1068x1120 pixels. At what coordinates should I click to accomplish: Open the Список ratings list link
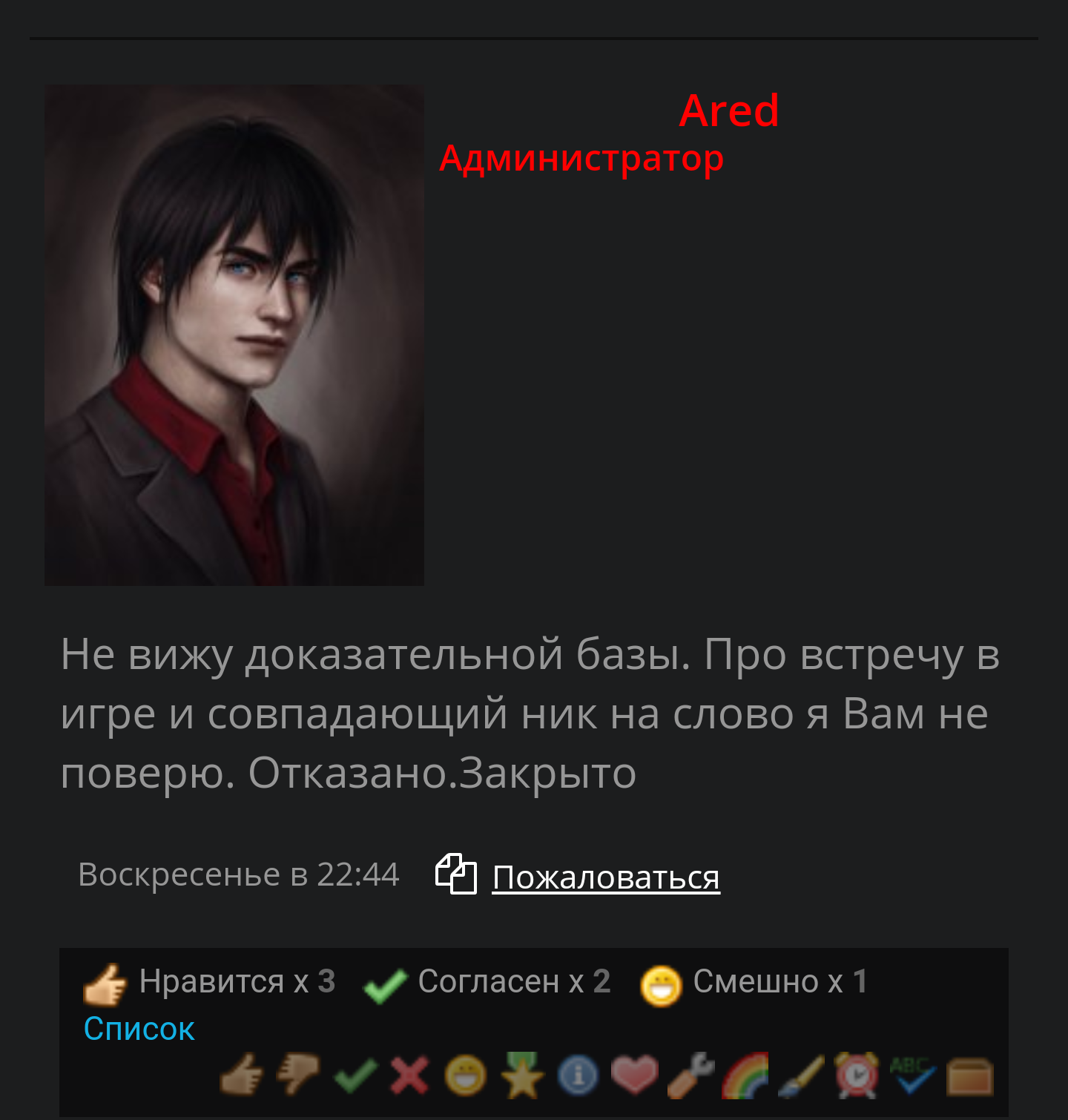coord(139,1029)
